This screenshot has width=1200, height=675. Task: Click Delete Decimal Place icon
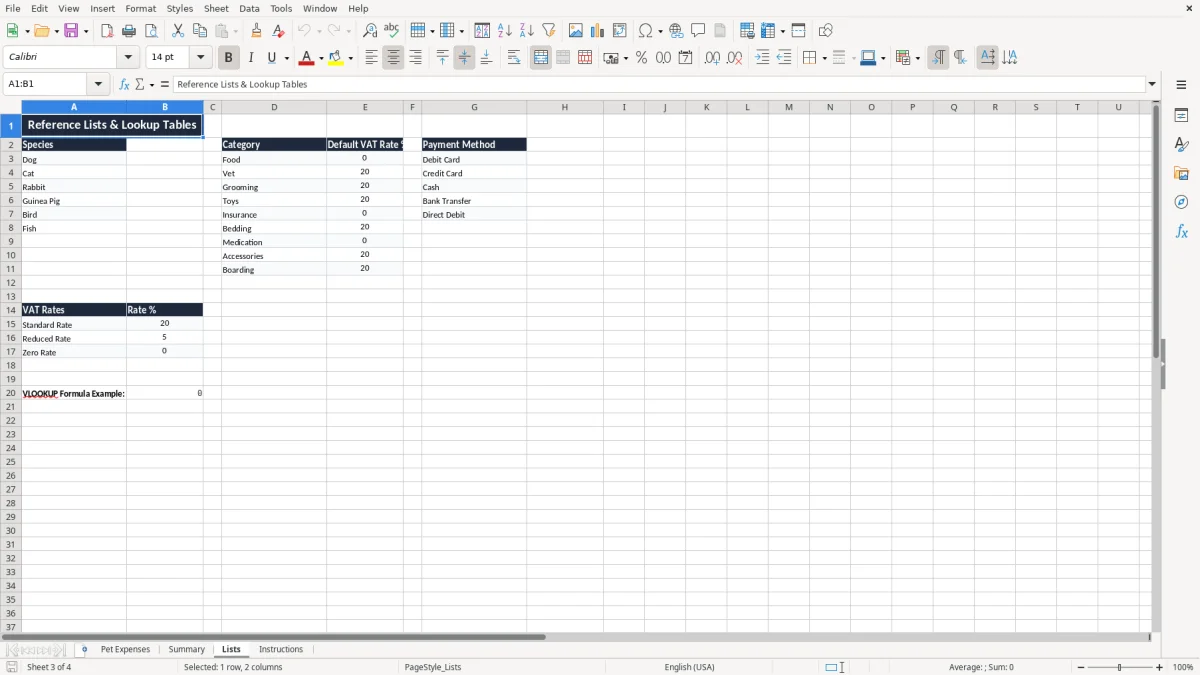734,58
